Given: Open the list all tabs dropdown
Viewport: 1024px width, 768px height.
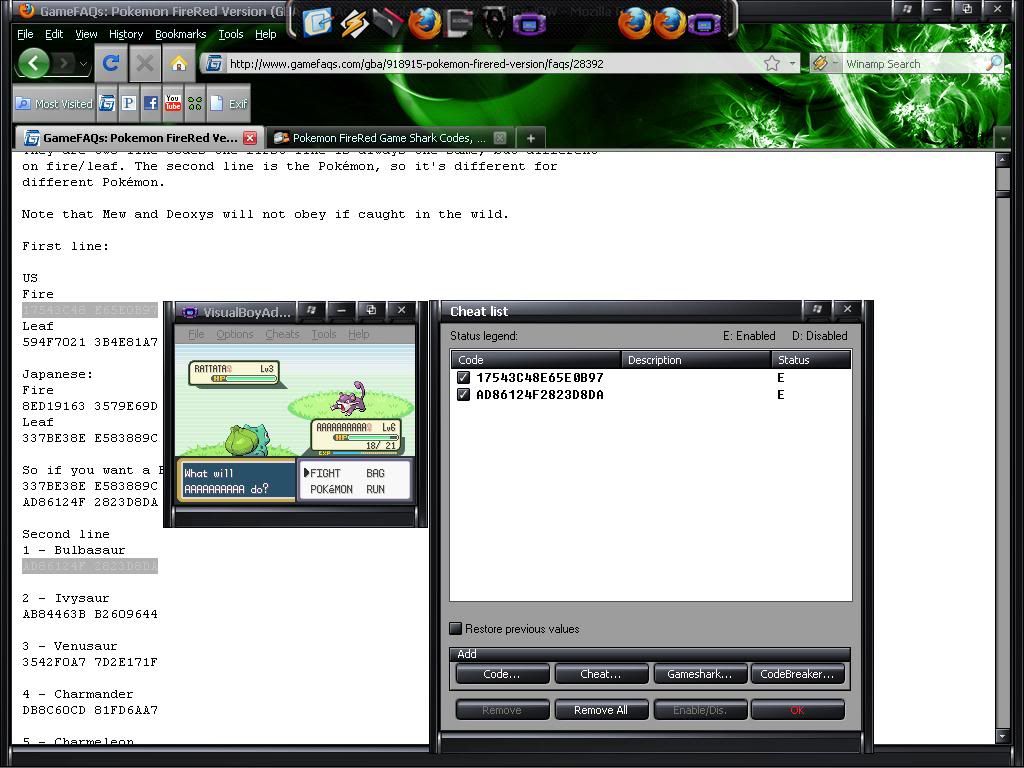Looking at the screenshot, I should [x=1003, y=138].
